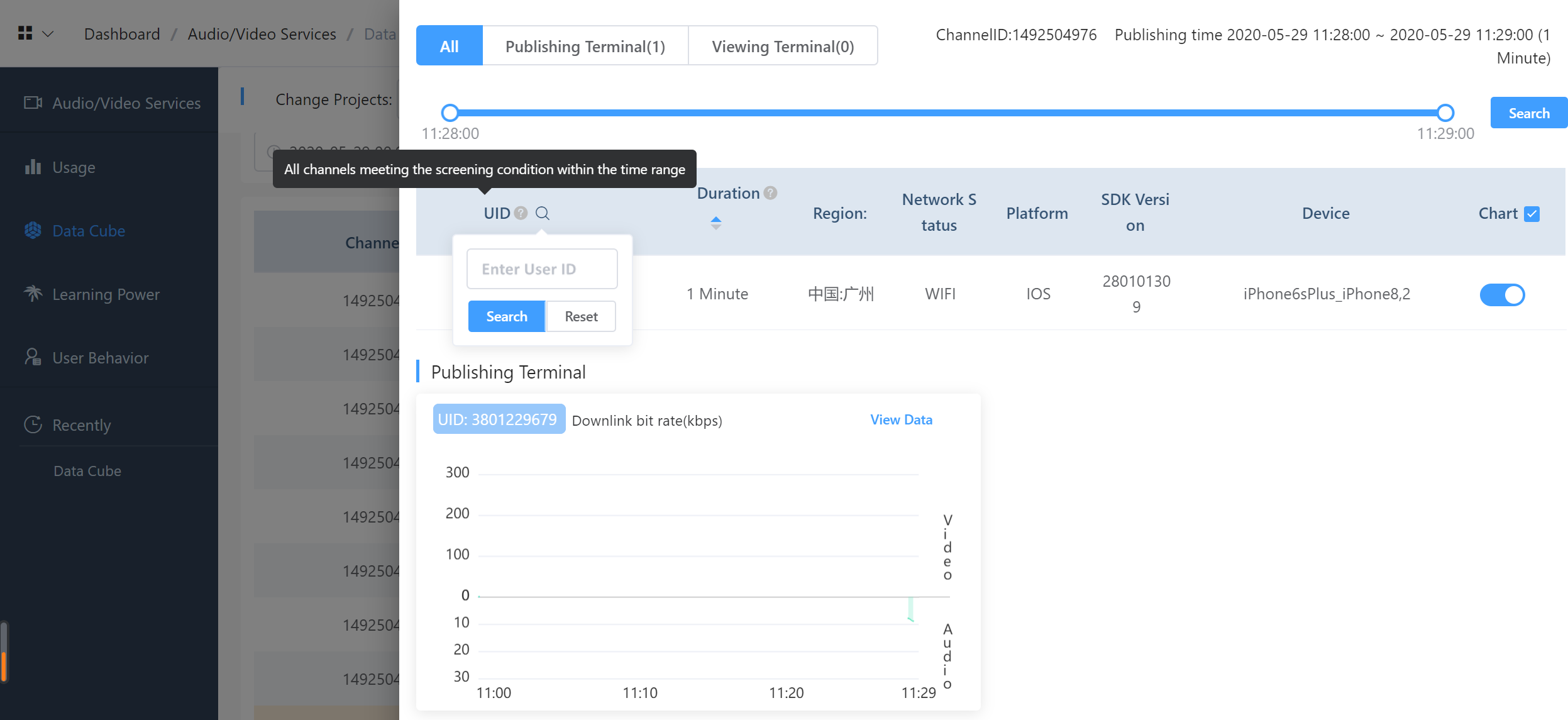The height and width of the screenshot is (720, 1568).
Task: Click the User Behavior icon
Action: tap(33, 357)
